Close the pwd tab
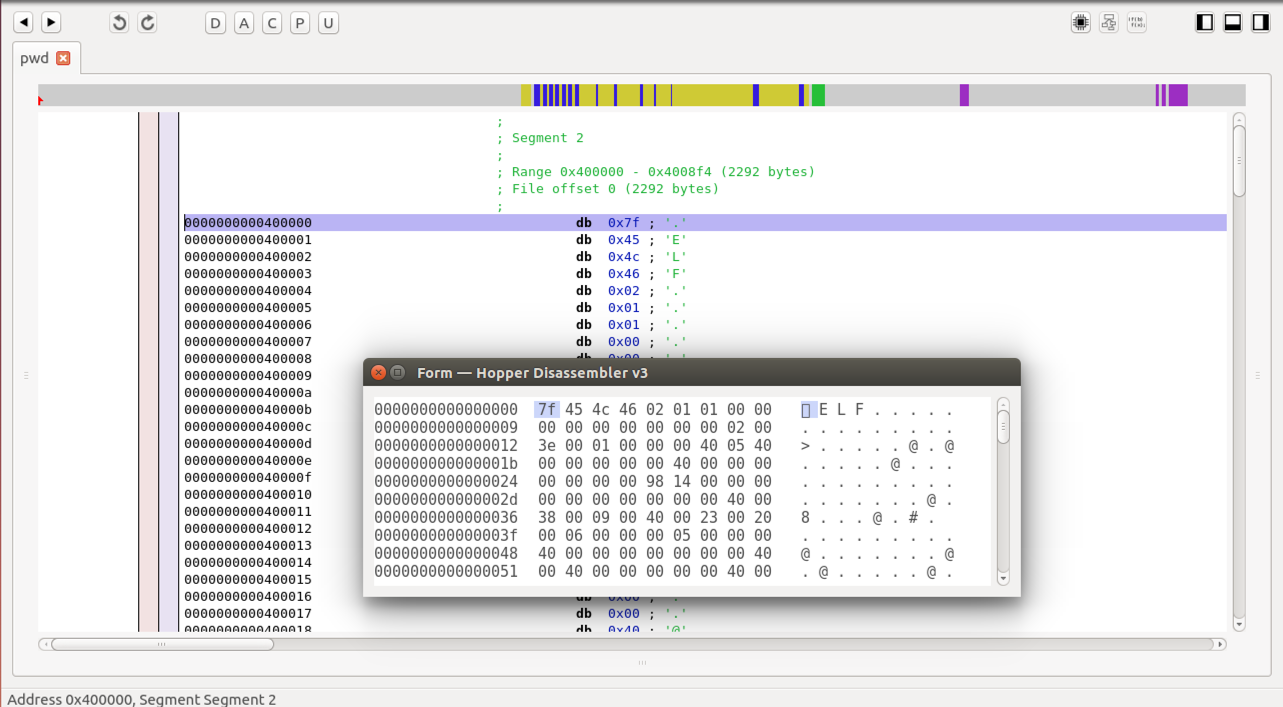This screenshot has width=1283, height=707. click(63, 58)
